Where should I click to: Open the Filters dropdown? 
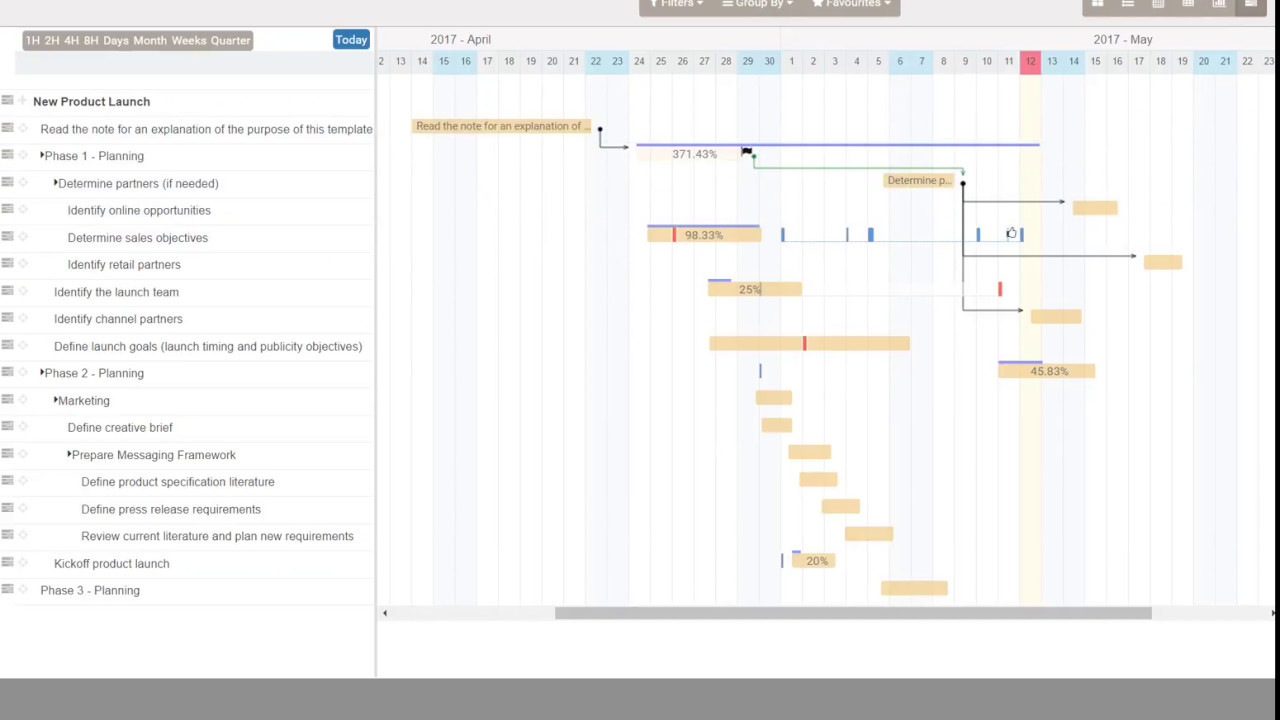(x=676, y=4)
